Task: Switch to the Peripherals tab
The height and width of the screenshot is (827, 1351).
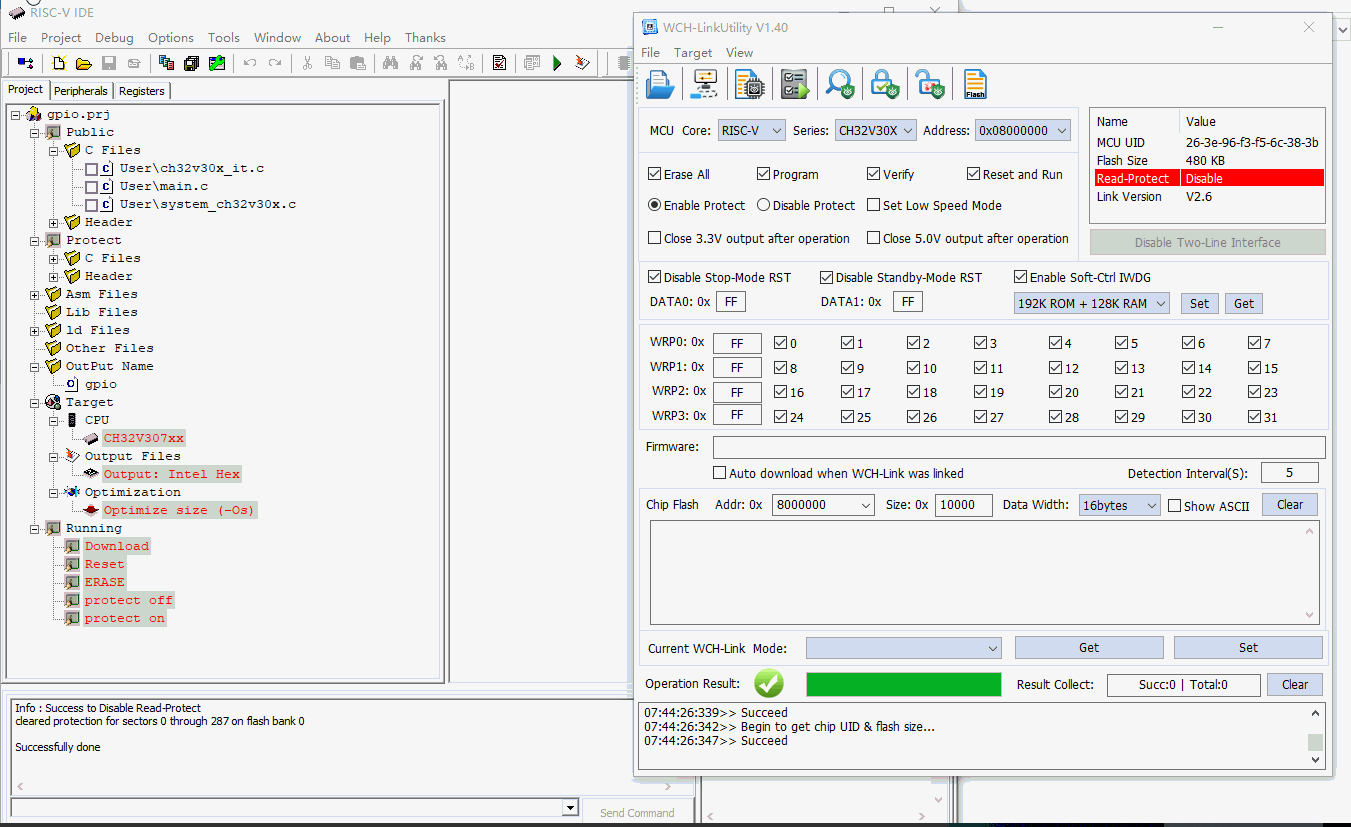Action: pyautogui.click(x=81, y=90)
